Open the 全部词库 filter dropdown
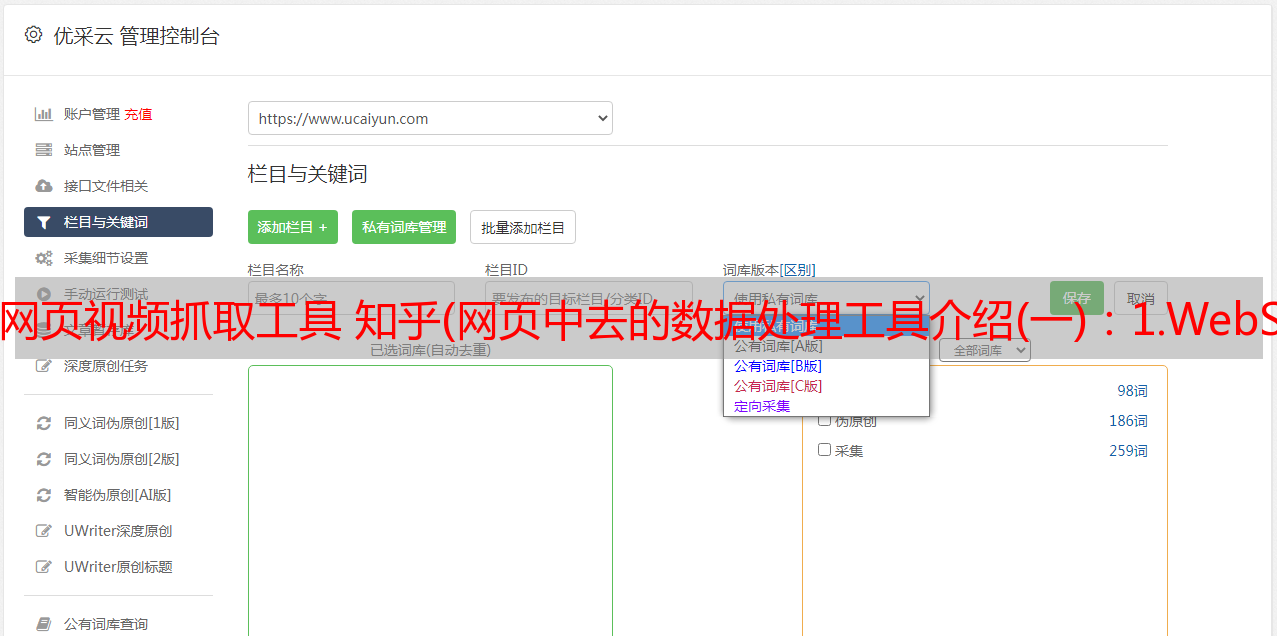The height and width of the screenshot is (636, 1277). pos(985,351)
